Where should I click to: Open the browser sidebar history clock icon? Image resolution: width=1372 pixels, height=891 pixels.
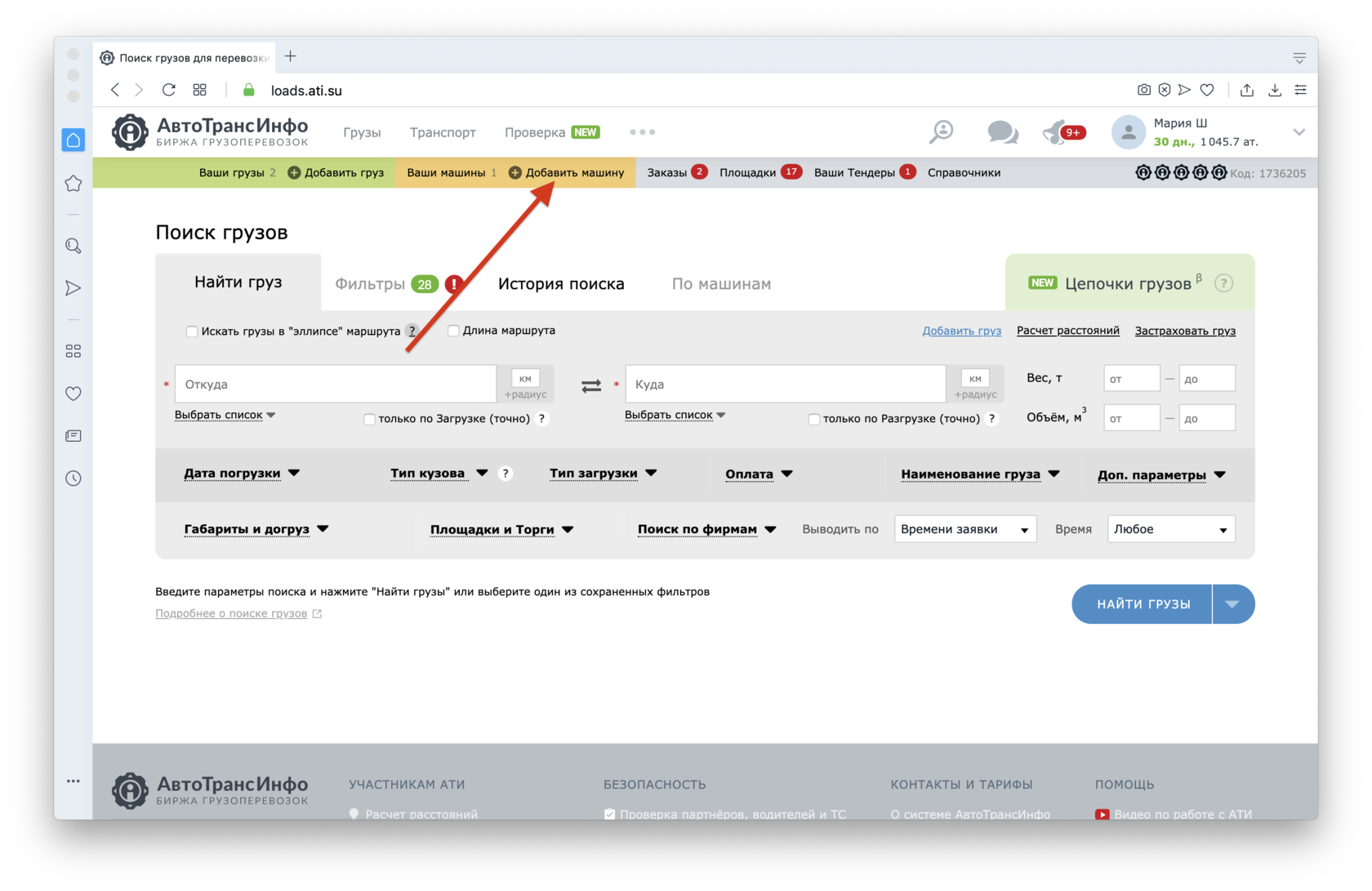pyautogui.click(x=73, y=479)
